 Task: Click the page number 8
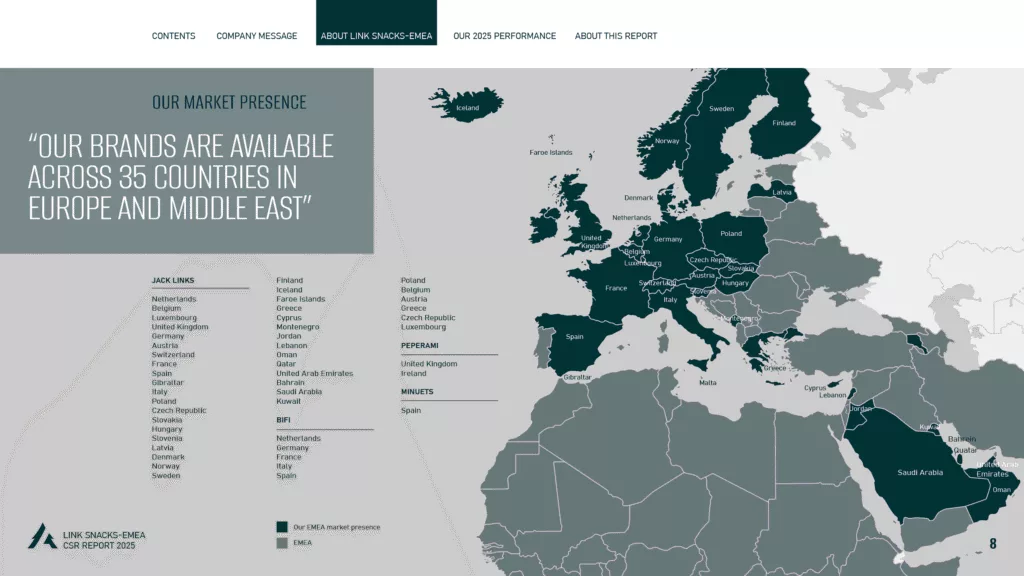pyautogui.click(x=993, y=543)
